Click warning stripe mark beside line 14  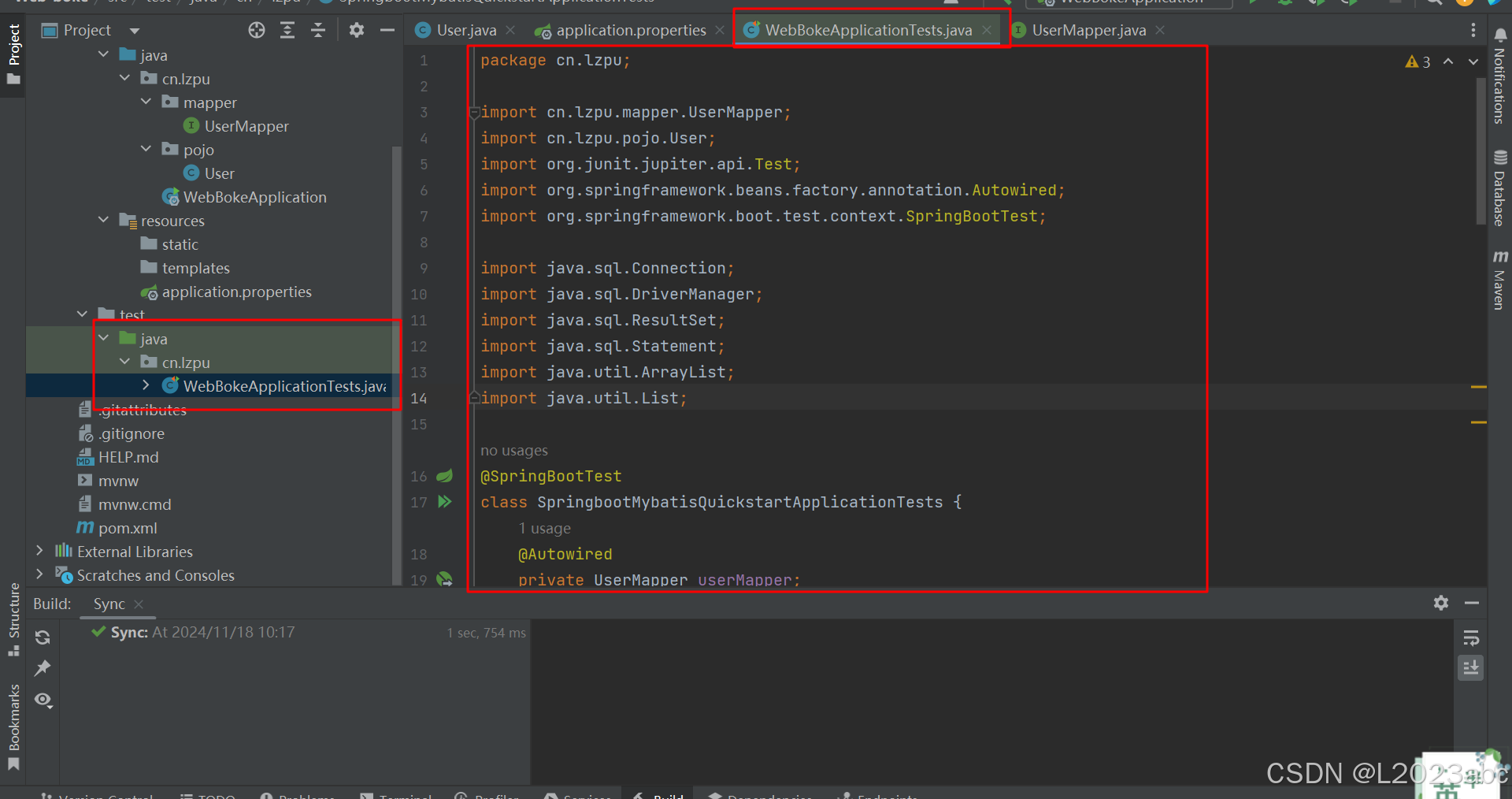click(1479, 387)
